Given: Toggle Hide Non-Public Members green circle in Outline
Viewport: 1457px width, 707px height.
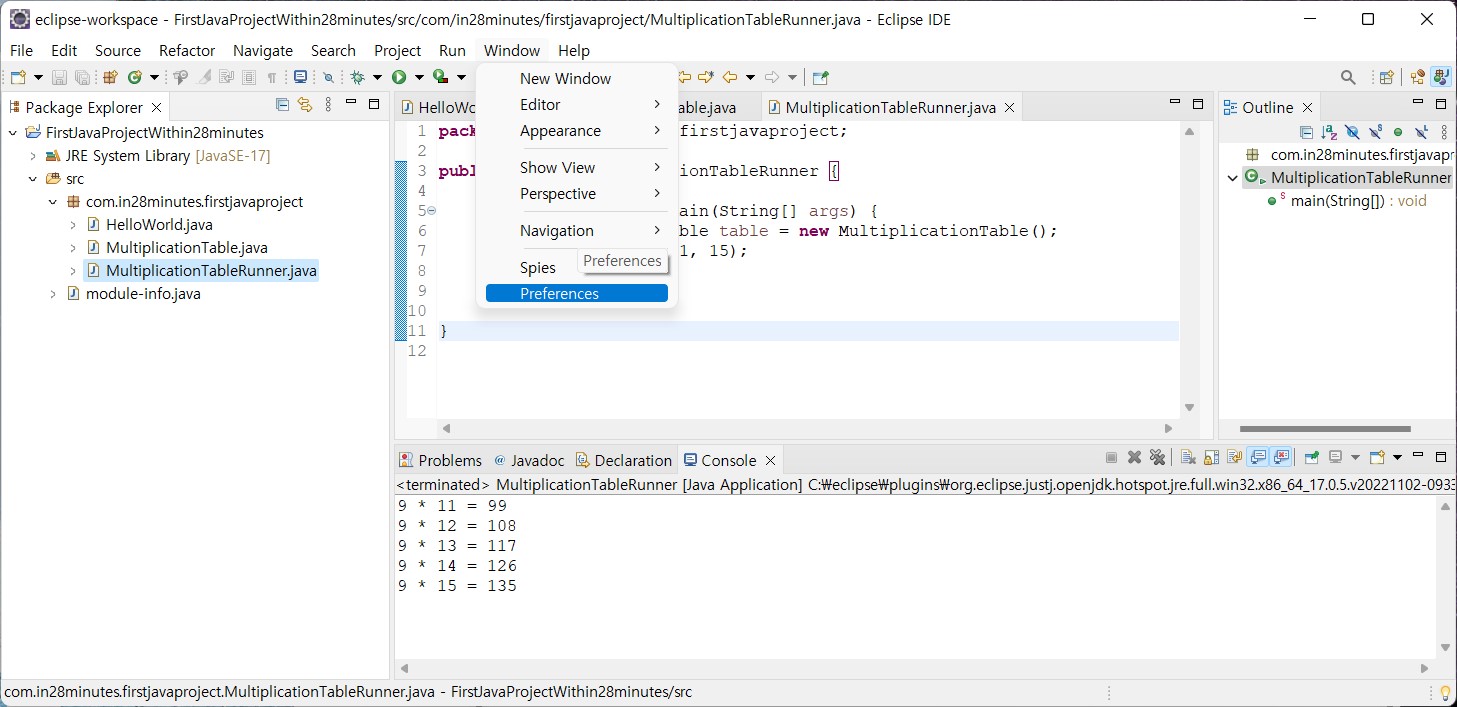Looking at the screenshot, I should [1398, 132].
